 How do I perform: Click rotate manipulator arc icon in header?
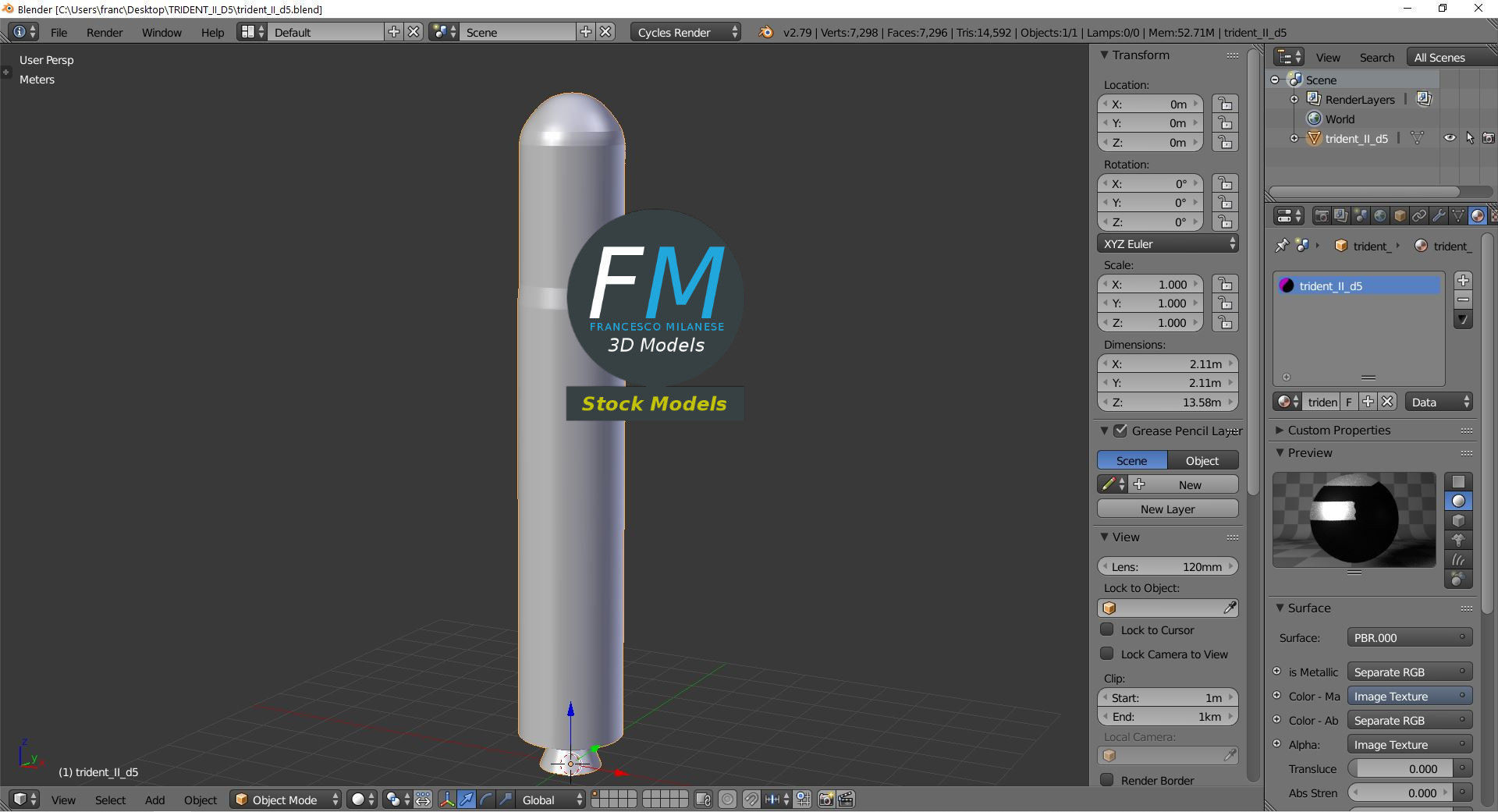click(x=486, y=800)
